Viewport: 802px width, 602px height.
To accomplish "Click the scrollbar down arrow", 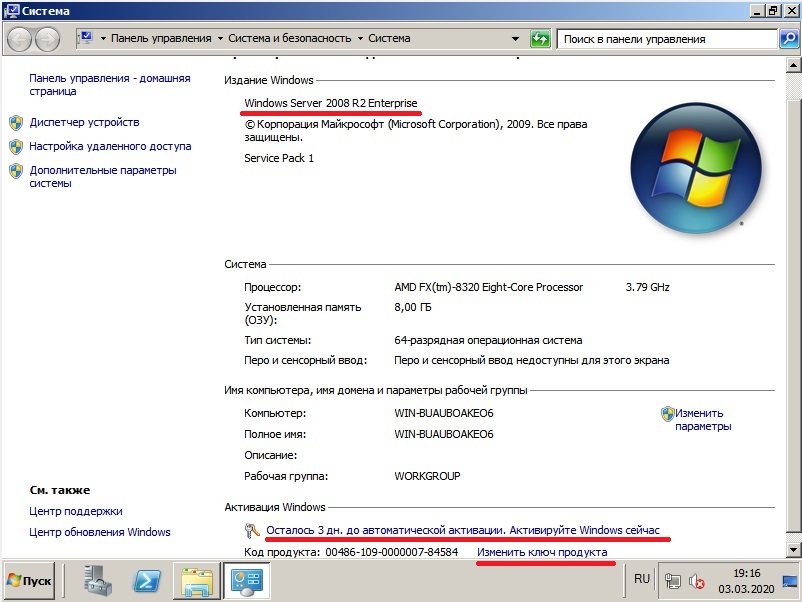I will click(x=793, y=550).
